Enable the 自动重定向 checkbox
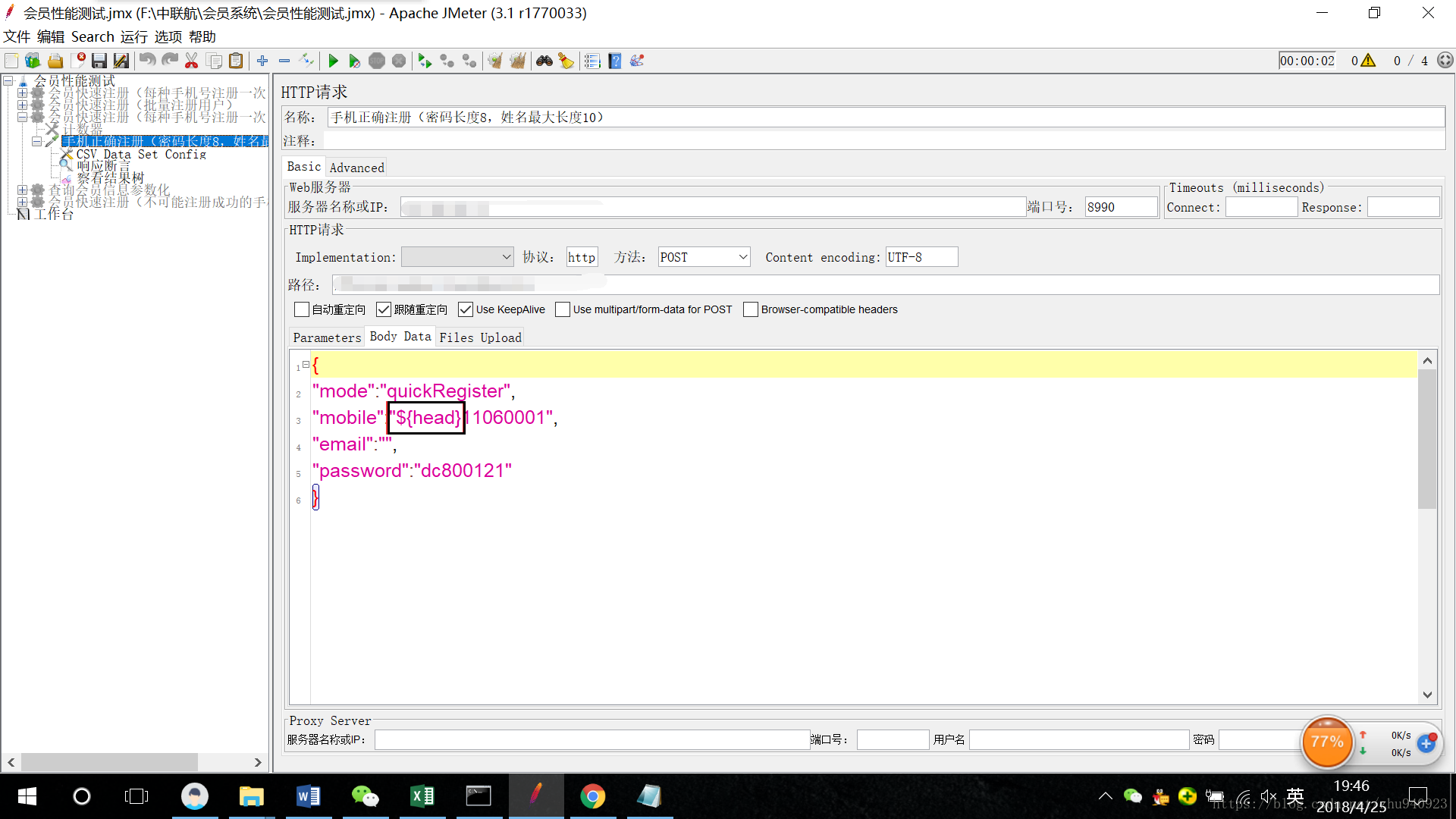This screenshot has height=819, width=1456. pos(302,309)
